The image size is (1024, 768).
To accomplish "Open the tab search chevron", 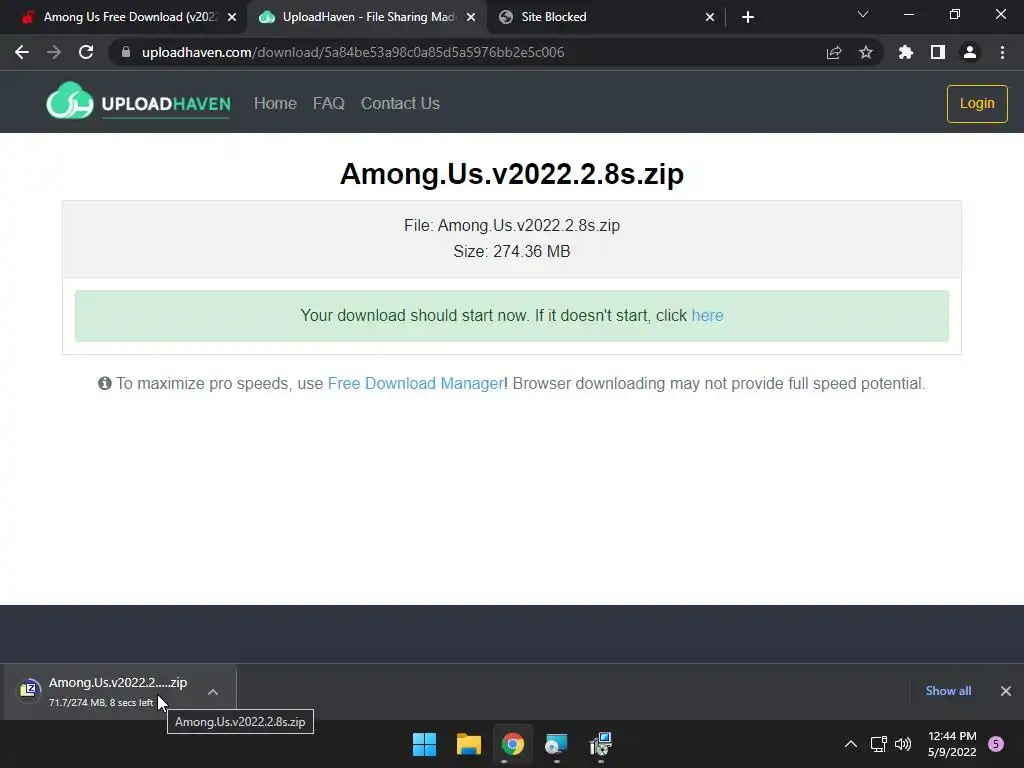I will tap(863, 14).
